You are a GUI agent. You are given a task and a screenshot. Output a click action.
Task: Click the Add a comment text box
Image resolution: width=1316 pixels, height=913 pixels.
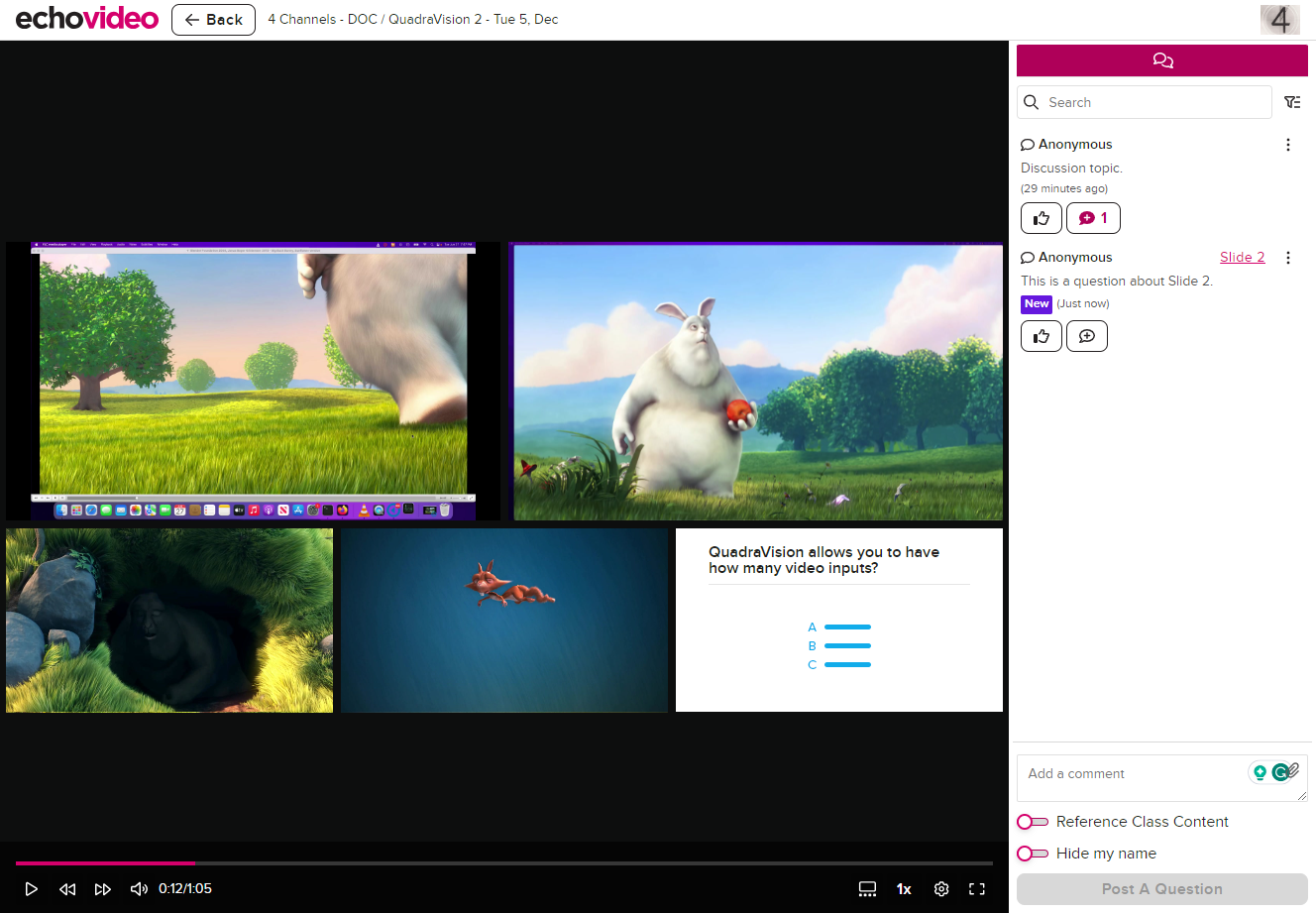click(x=1162, y=778)
